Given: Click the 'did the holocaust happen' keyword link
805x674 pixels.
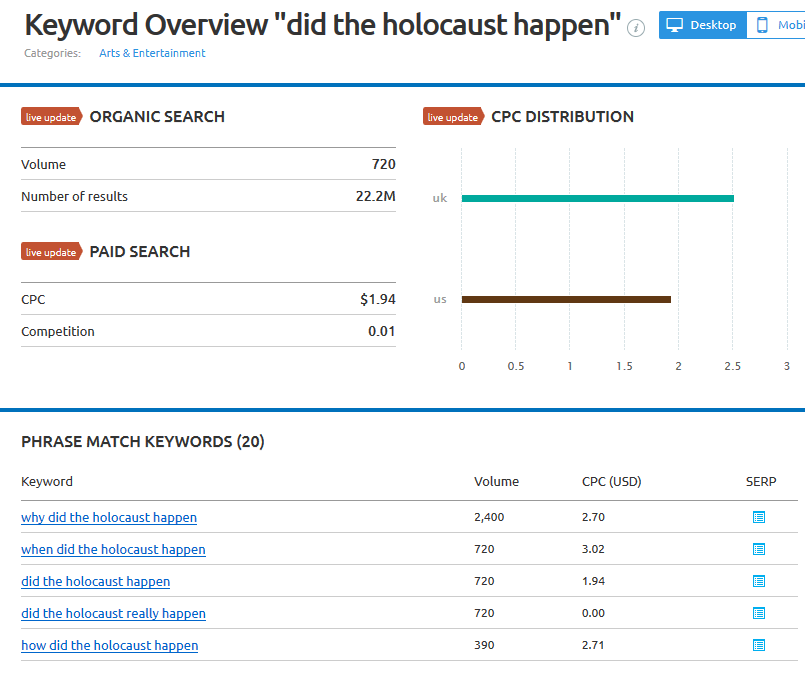Looking at the screenshot, I should pos(95,581).
